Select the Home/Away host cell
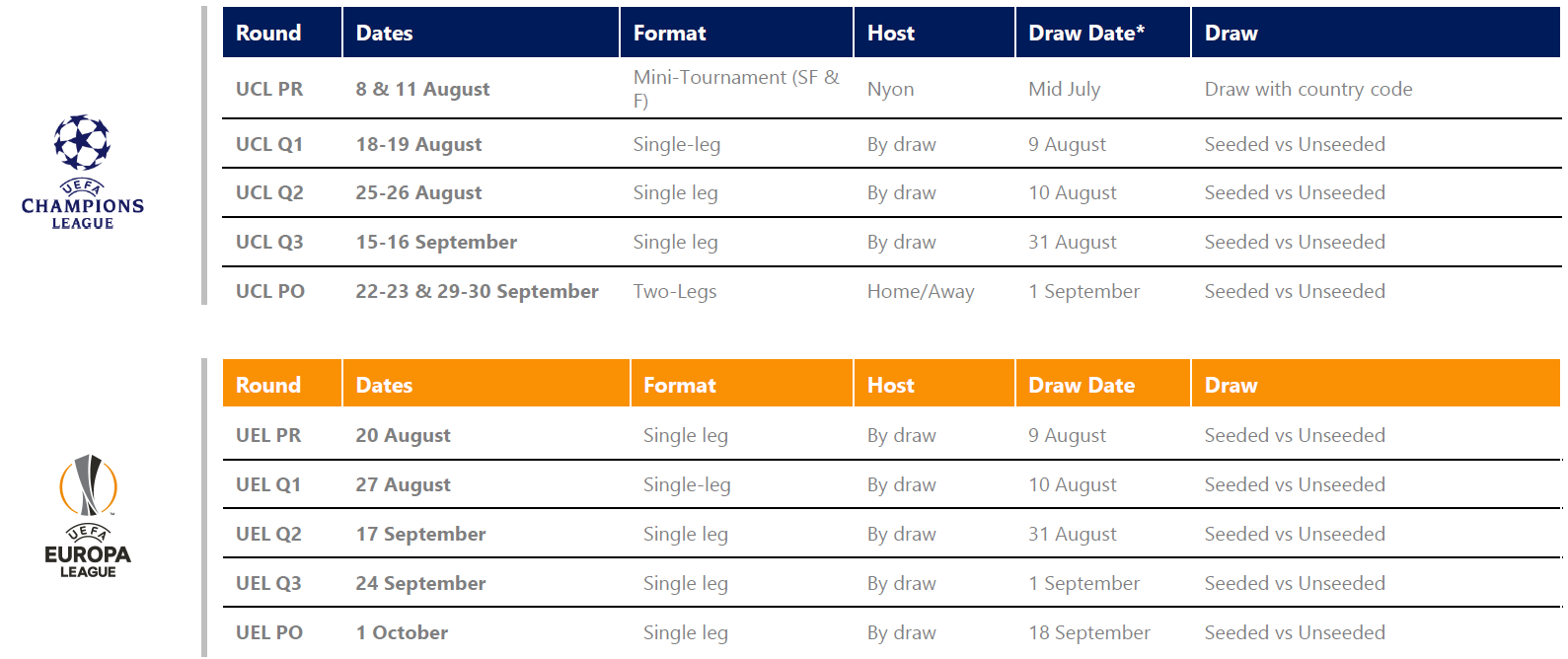1568x659 pixels. 921,291
